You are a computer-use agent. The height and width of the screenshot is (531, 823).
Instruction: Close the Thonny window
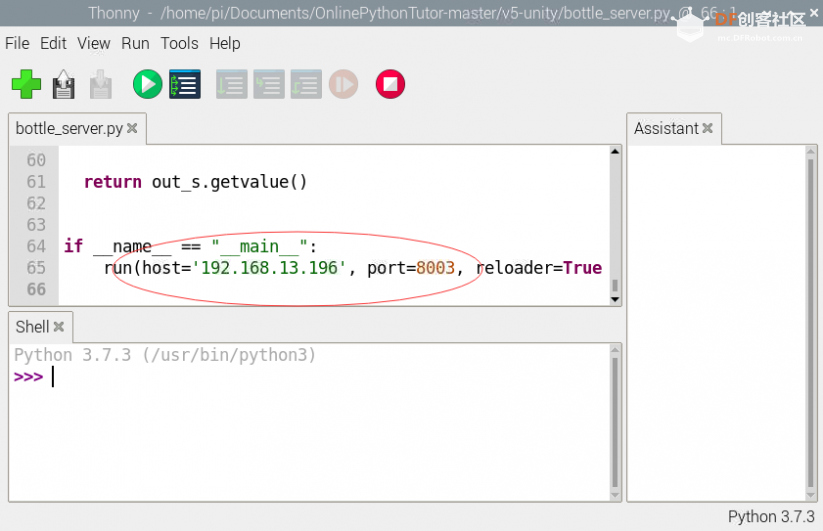coord(814,13)
